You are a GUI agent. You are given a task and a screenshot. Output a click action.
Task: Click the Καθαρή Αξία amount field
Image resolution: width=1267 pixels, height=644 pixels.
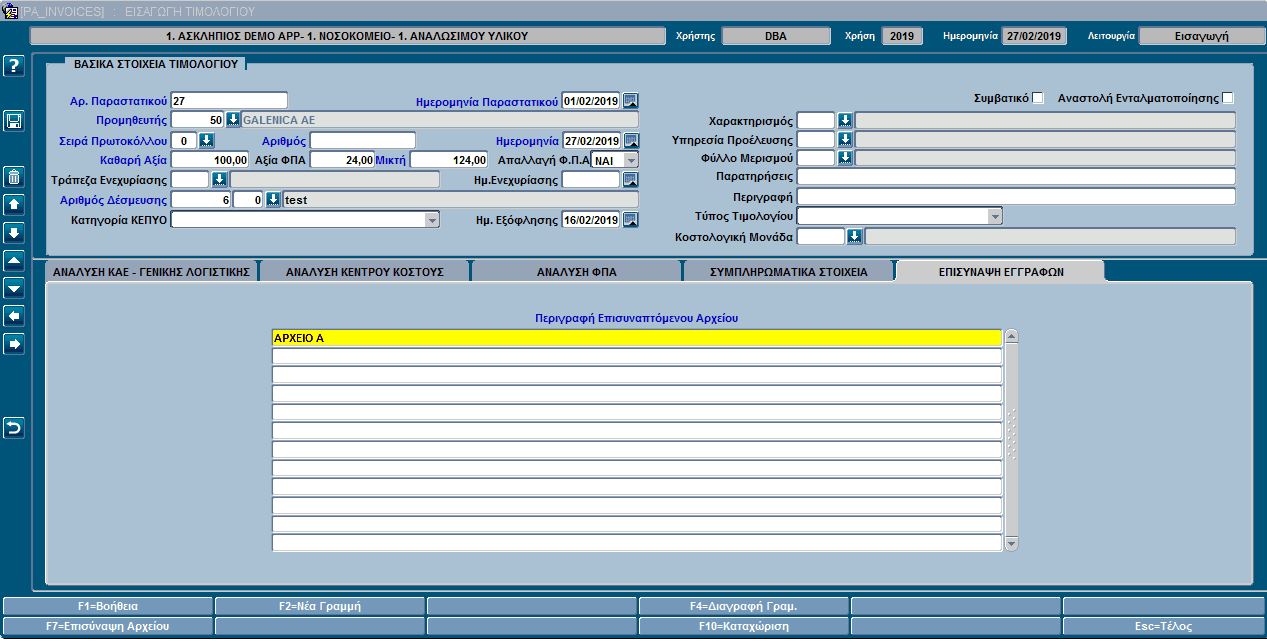pyautogui.click(x=210, y=160)
